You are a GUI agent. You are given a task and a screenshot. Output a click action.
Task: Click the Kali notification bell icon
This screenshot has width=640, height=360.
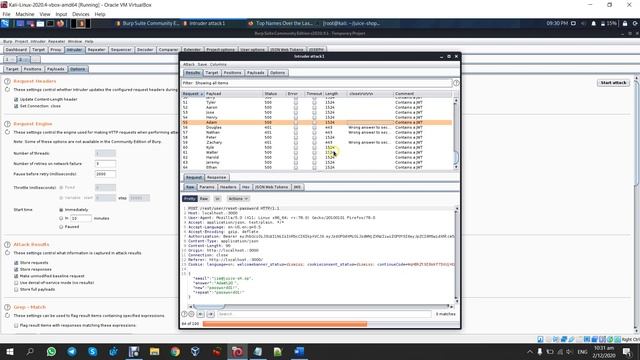pos(593,24)
